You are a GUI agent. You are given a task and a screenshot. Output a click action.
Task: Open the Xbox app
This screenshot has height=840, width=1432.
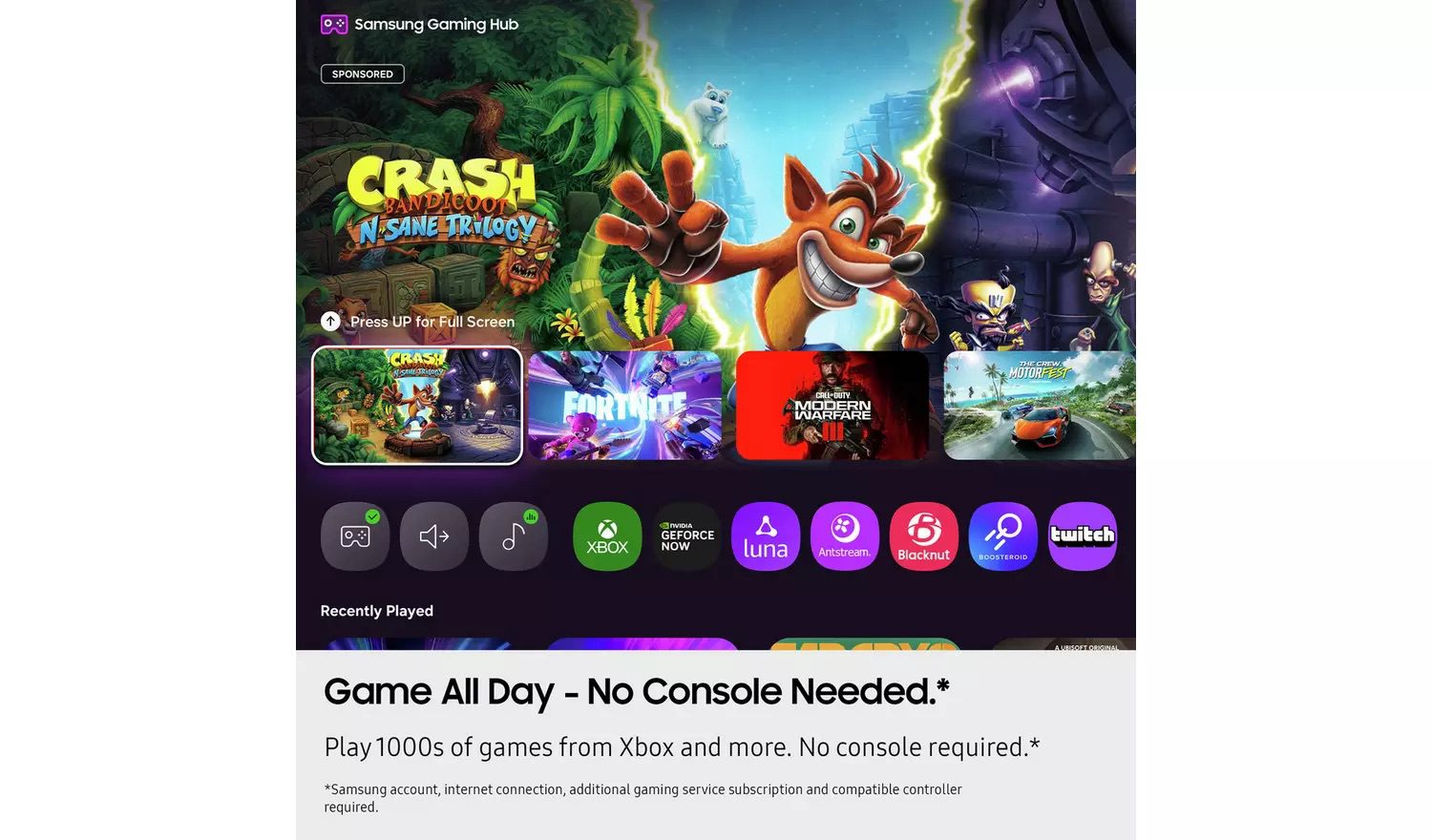[x=607, y=536]
